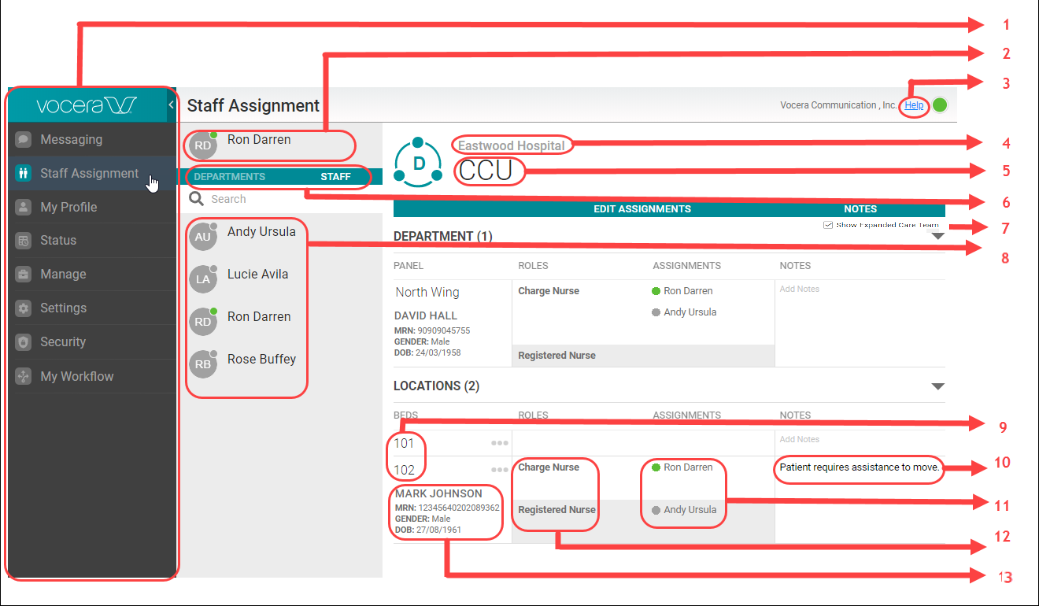The width and height of the screenshot is (1039, 607).
Task: Open the My Workflow icon
Action: pos(22,376)
